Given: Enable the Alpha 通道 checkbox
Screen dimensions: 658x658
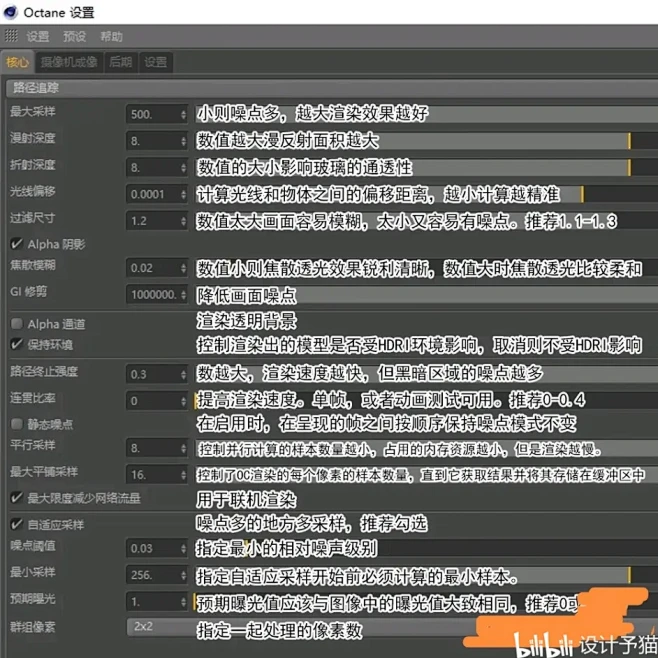Looking at the screenshot, I should click(x=15, y=324).
